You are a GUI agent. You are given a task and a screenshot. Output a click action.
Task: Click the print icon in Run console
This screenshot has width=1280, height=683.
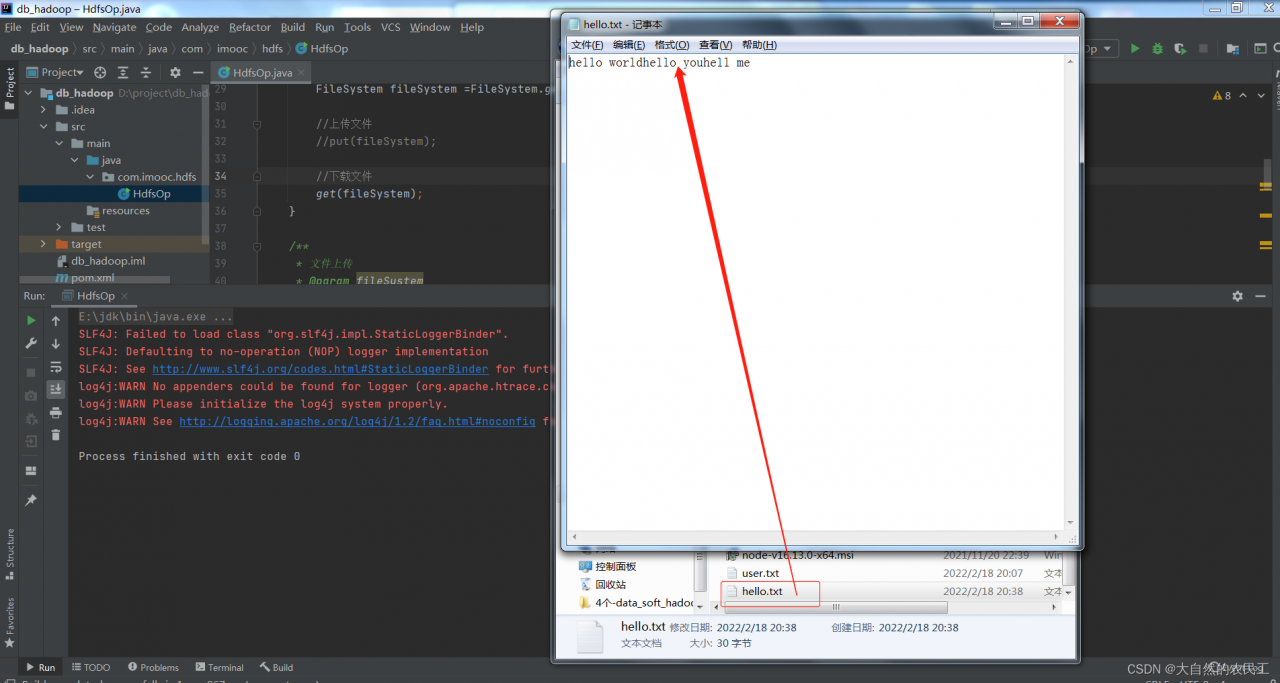[56, 412]
